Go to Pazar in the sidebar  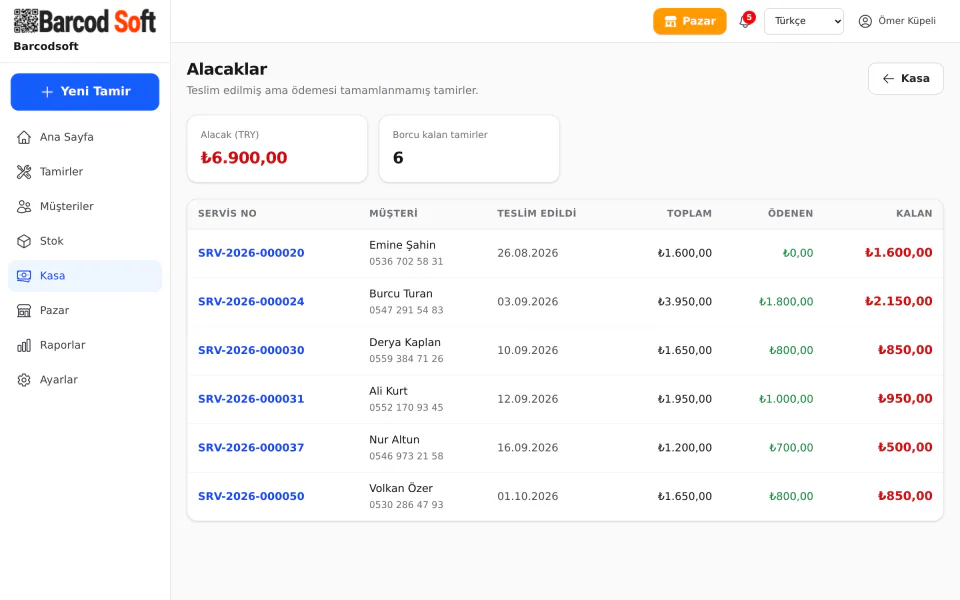85,310
